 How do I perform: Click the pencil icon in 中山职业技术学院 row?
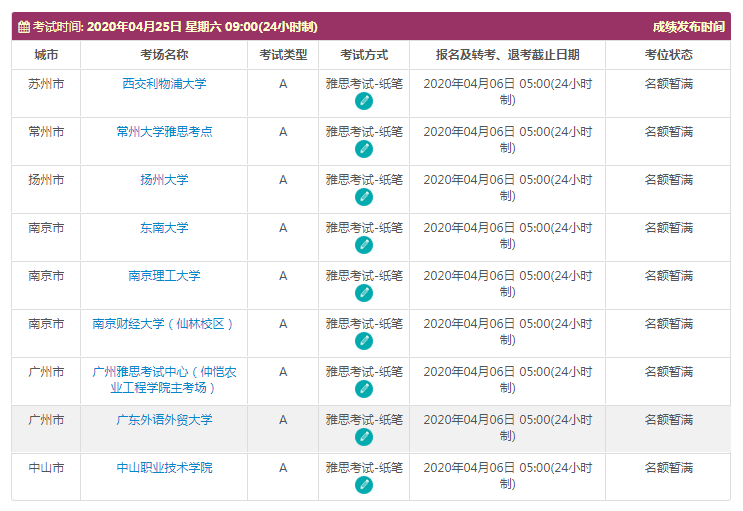[x=364, y=485]
